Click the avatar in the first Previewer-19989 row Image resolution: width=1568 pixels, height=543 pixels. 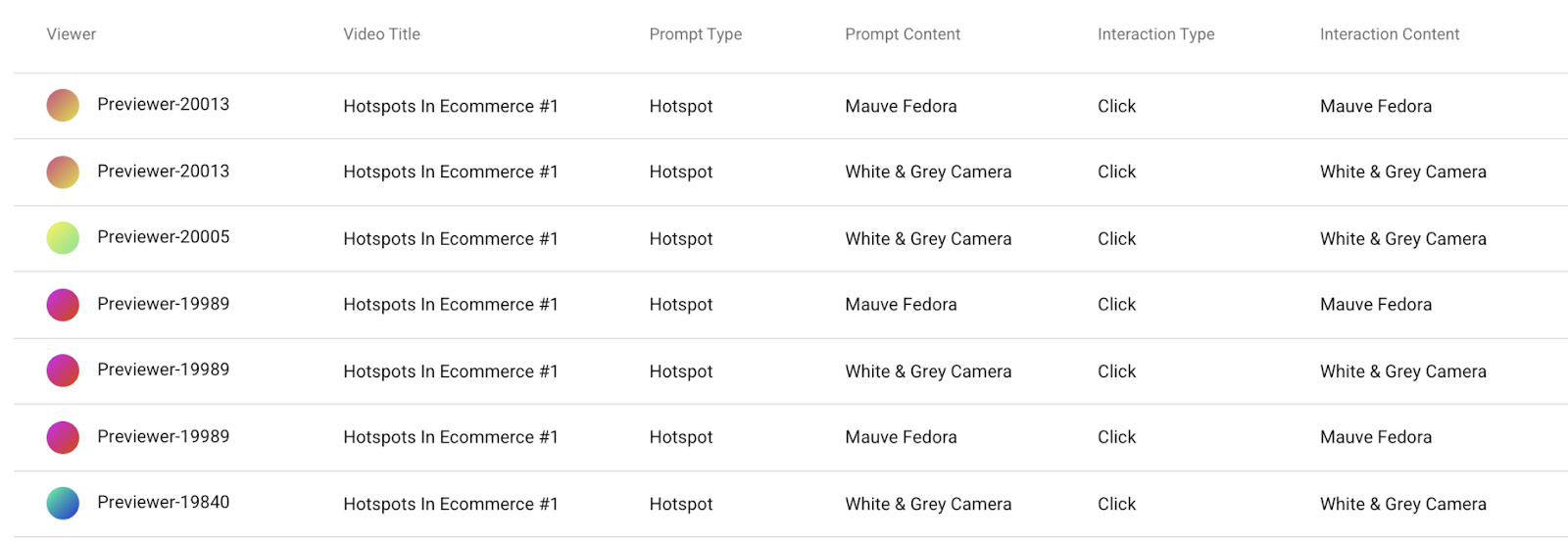coord(63,305)
